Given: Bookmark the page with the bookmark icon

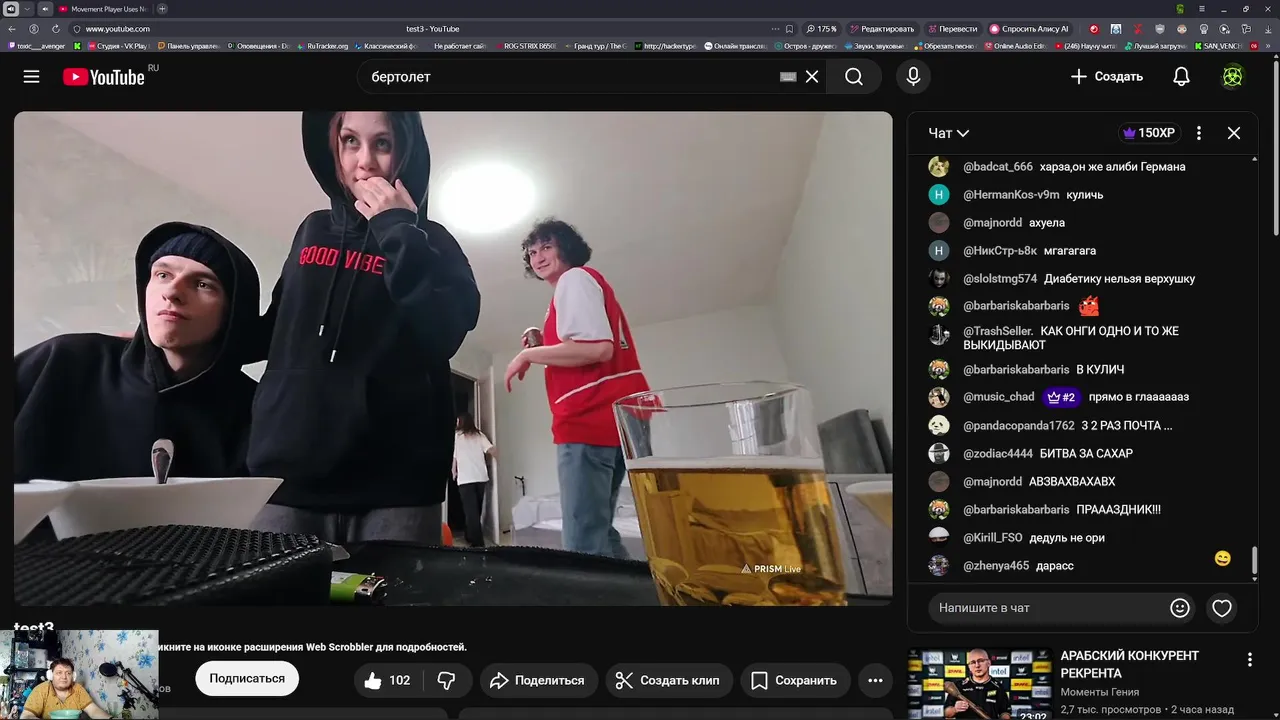Looking at the screenshot, I should point(789,29).
